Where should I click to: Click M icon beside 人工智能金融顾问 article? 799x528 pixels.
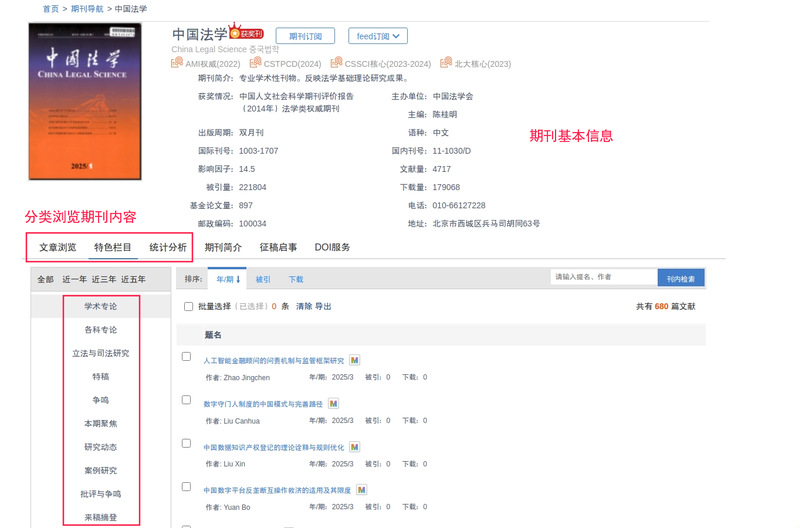point(355,360)
